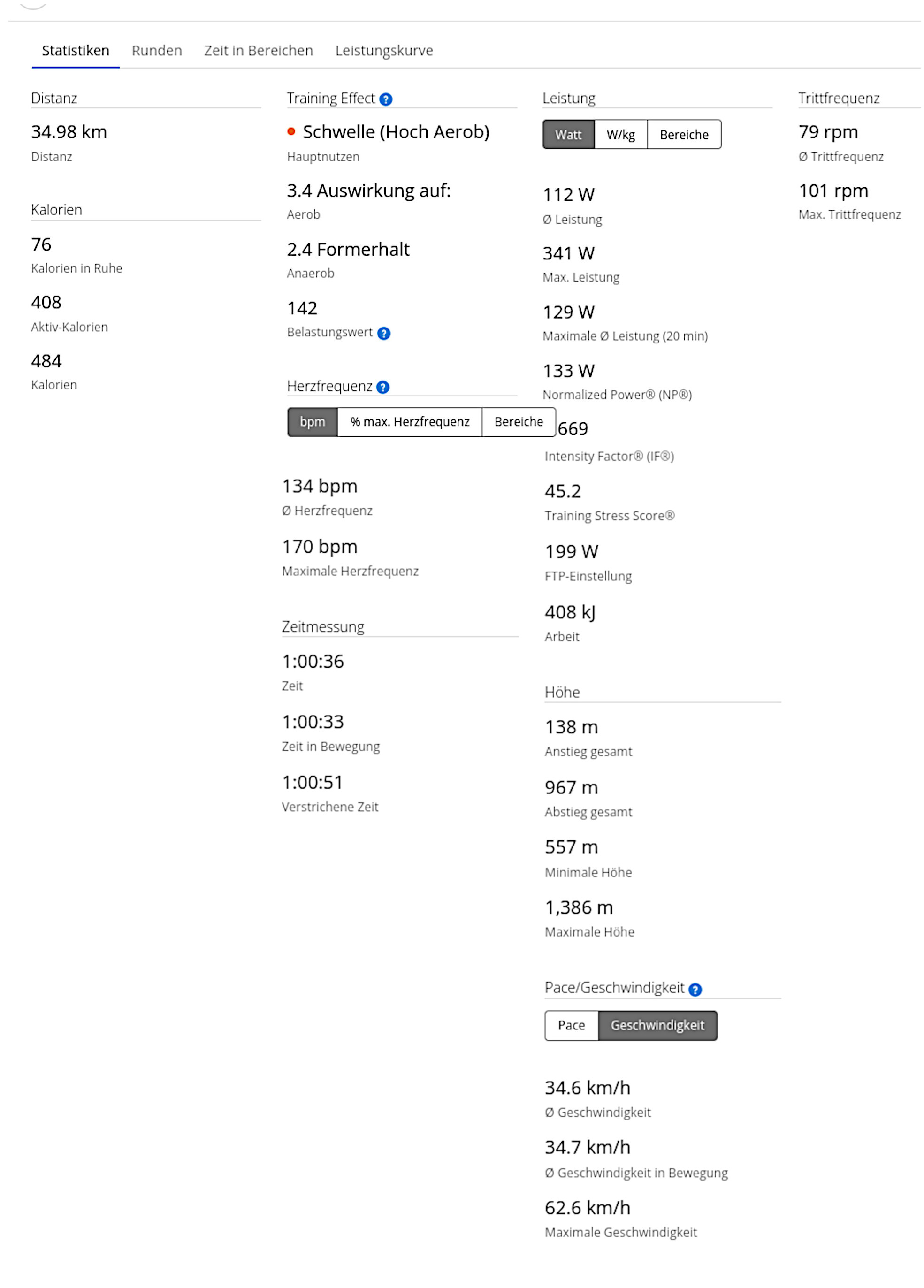Show heart rate Bereiche zones
The height and width of the screenshot is (1288, 924).
(x=518, y=422)
